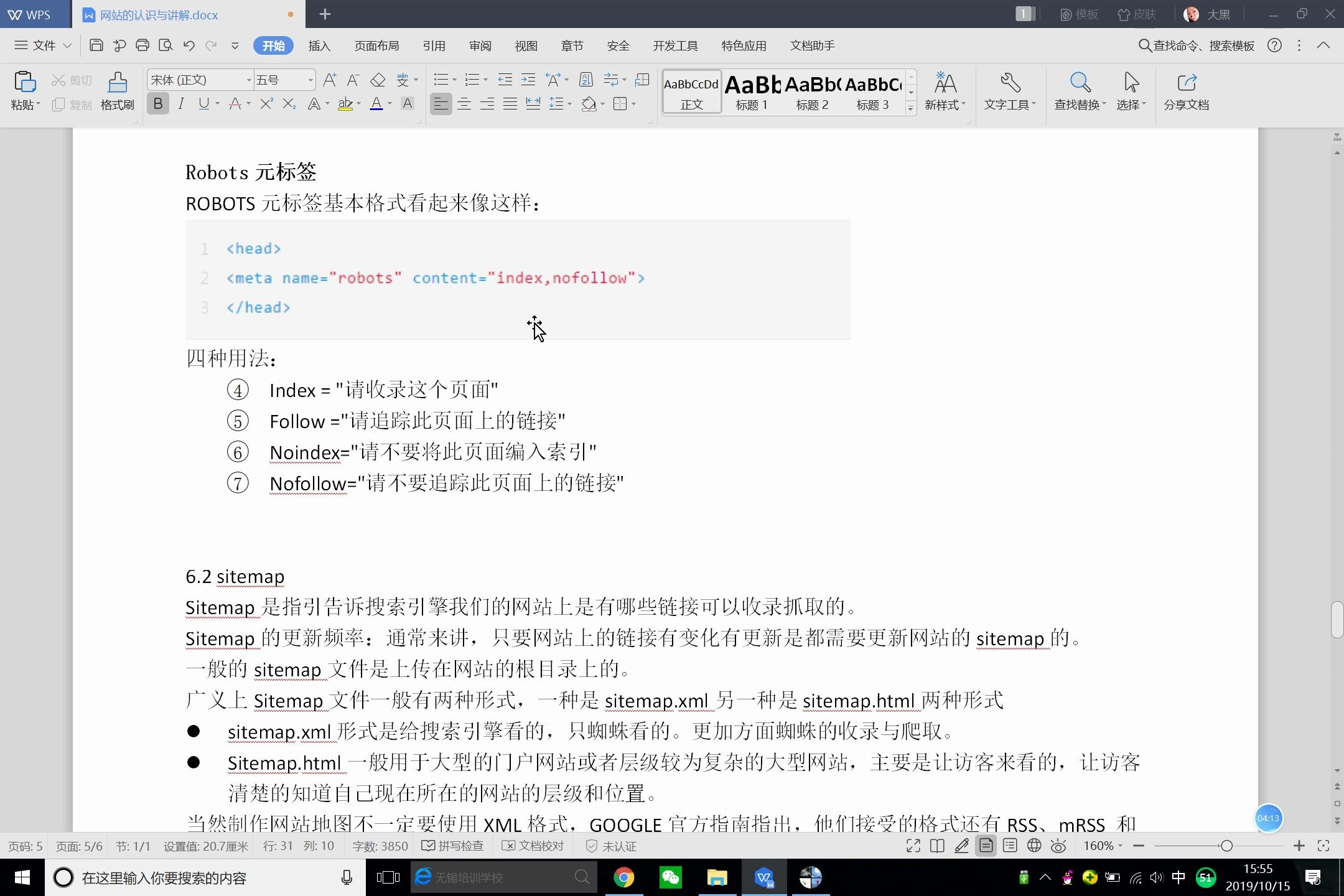Apply the Heading 1 style

(x=752, y=91)
